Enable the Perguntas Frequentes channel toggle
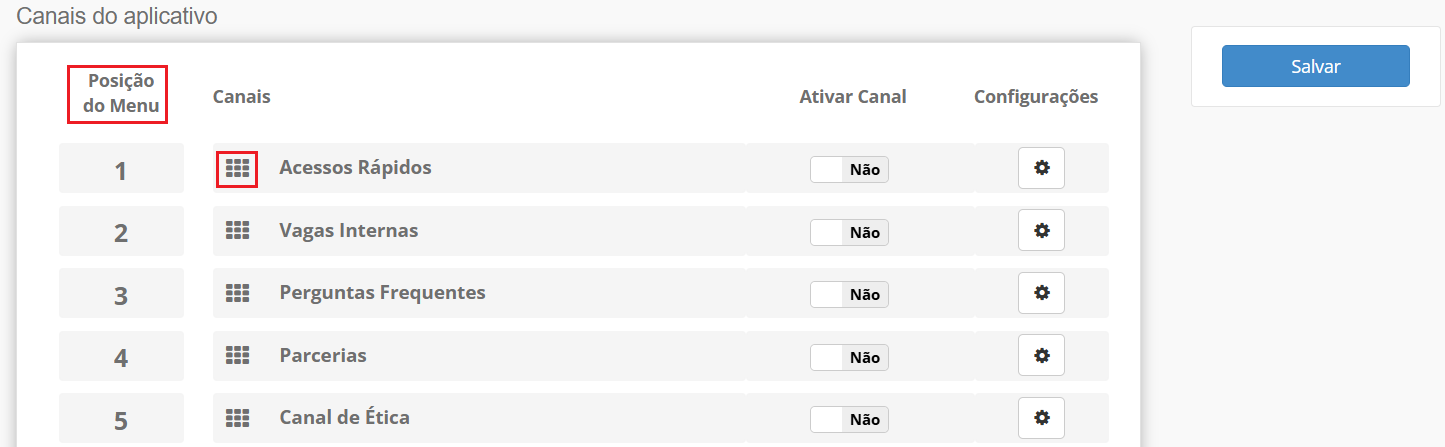 coord(849,295)
